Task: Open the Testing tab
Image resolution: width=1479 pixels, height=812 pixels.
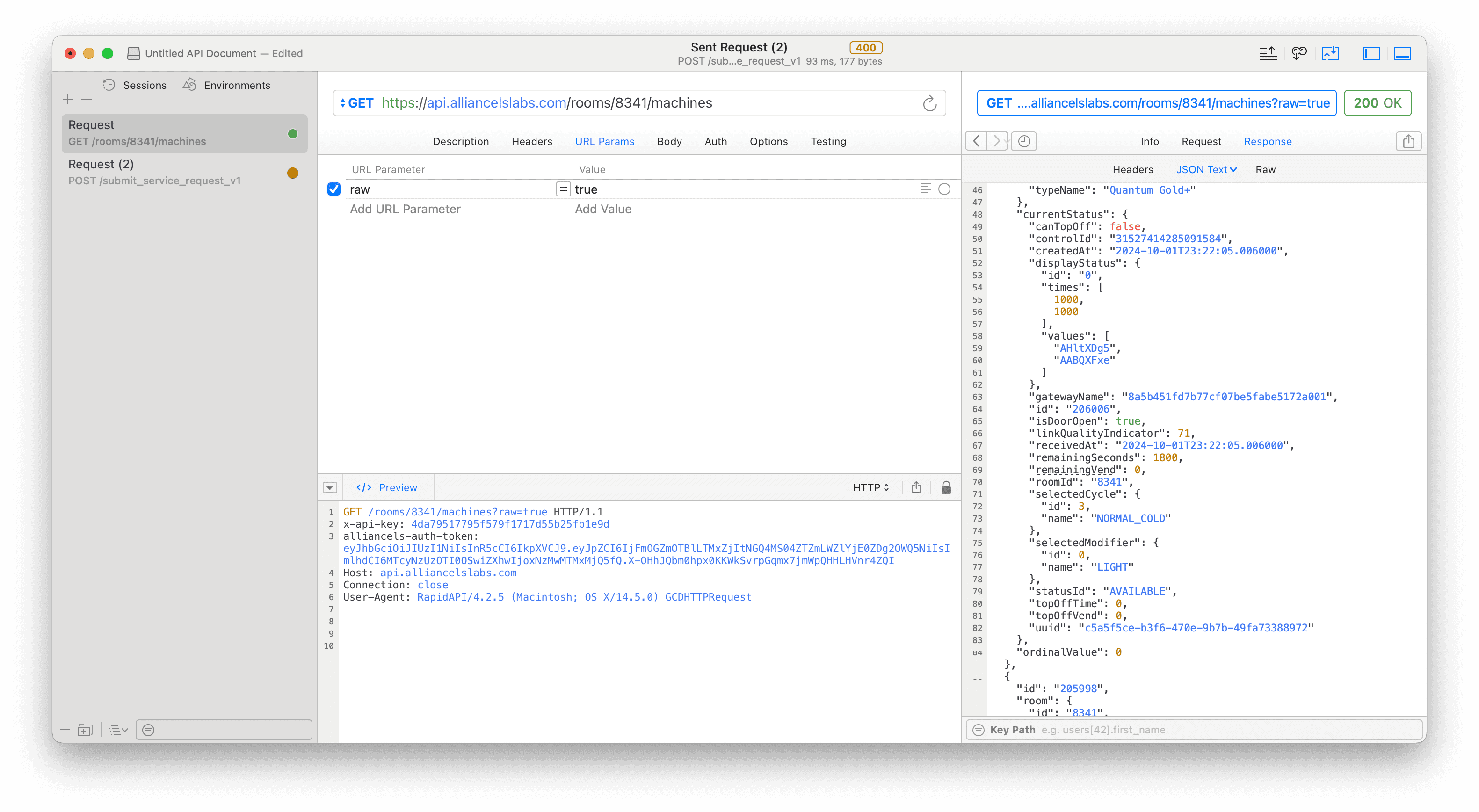Action: point(828,141)
